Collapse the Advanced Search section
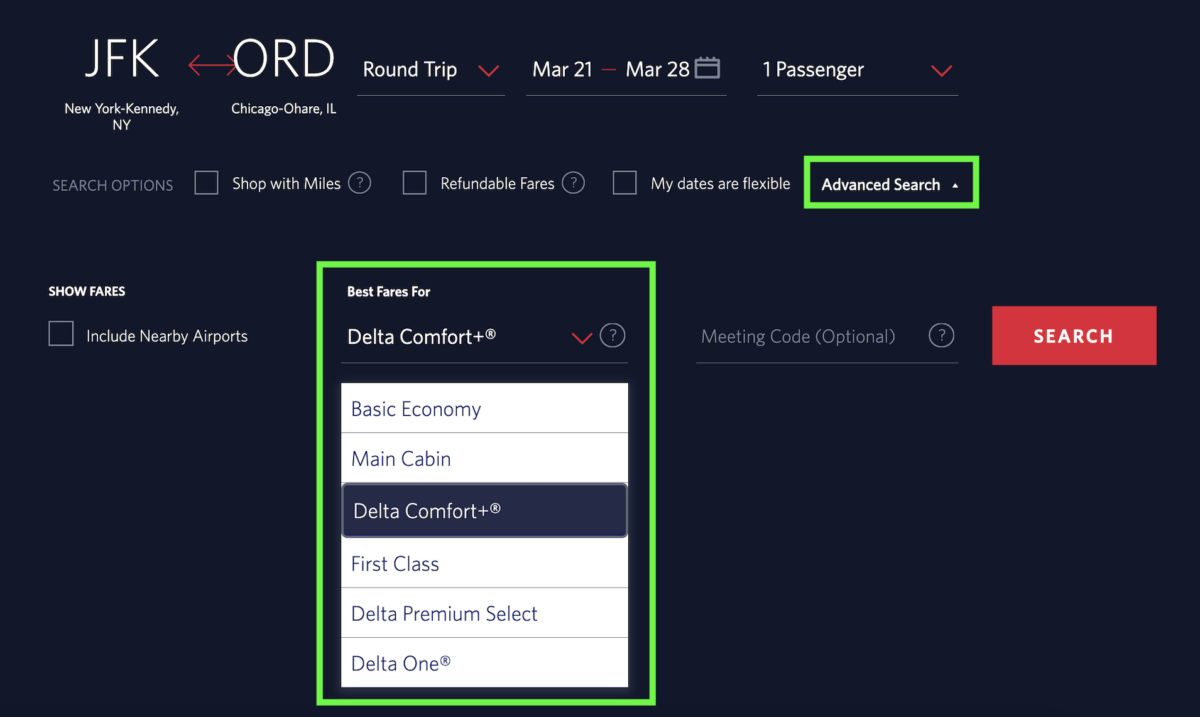Image resolution: width=1200 pixels, height=717 pixels. point(890,183)
